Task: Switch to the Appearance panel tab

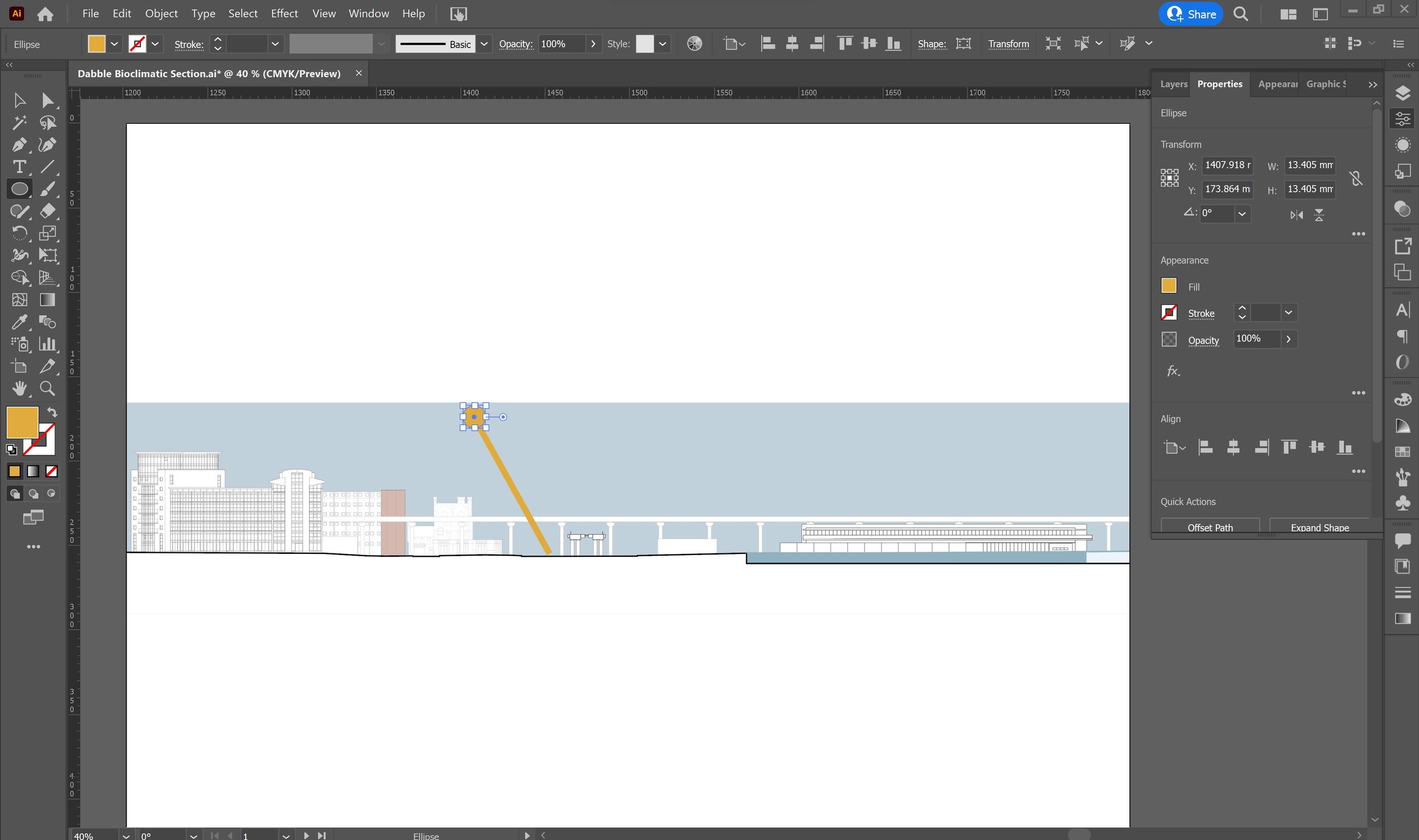Action: click(x=1277, y=84)
